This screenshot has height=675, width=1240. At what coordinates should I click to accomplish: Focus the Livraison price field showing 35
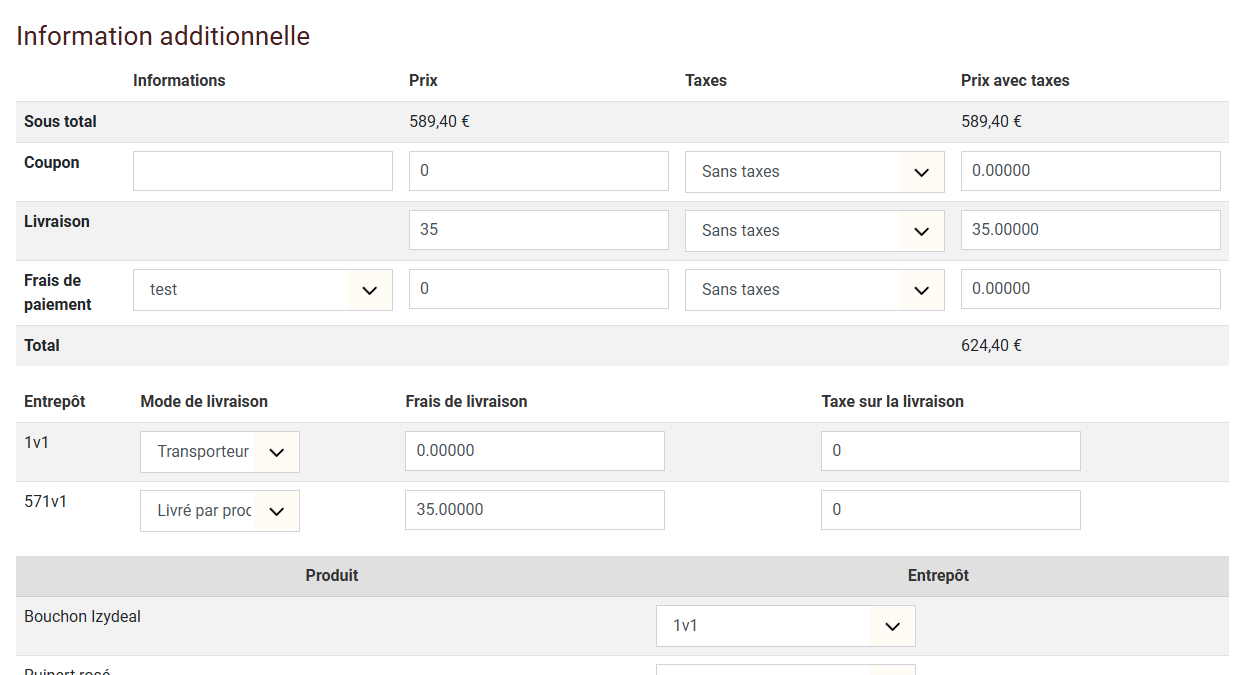coord(538,230)
